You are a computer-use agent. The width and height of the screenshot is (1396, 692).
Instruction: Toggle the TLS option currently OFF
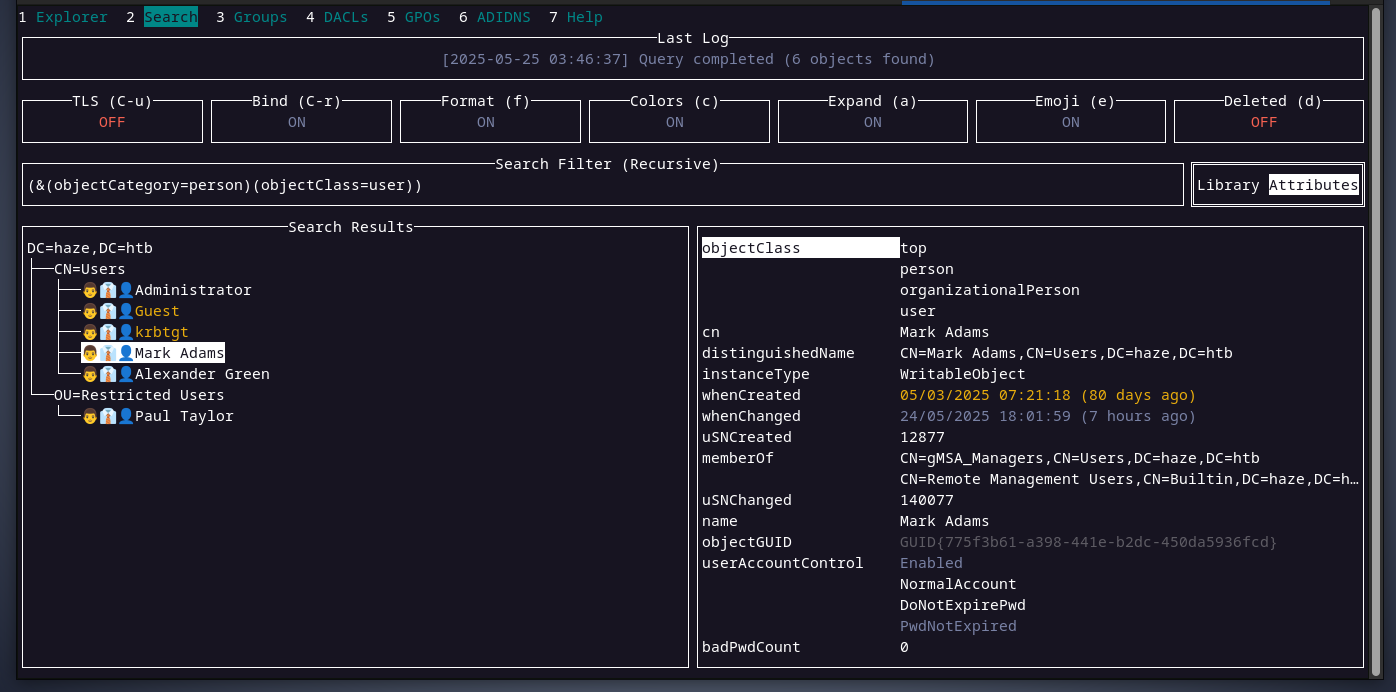click(112, 122)
